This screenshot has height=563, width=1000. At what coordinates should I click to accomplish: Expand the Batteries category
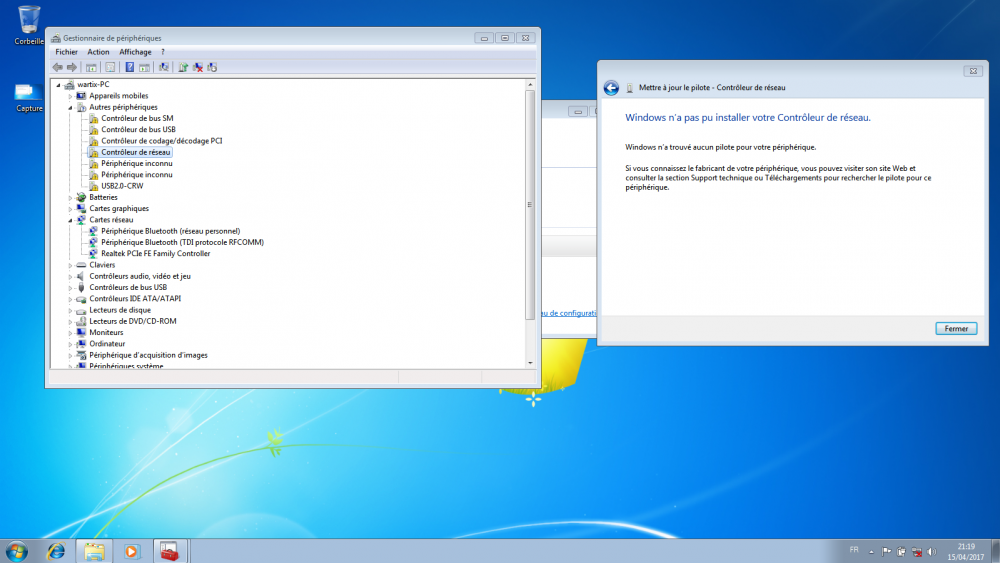70,198
